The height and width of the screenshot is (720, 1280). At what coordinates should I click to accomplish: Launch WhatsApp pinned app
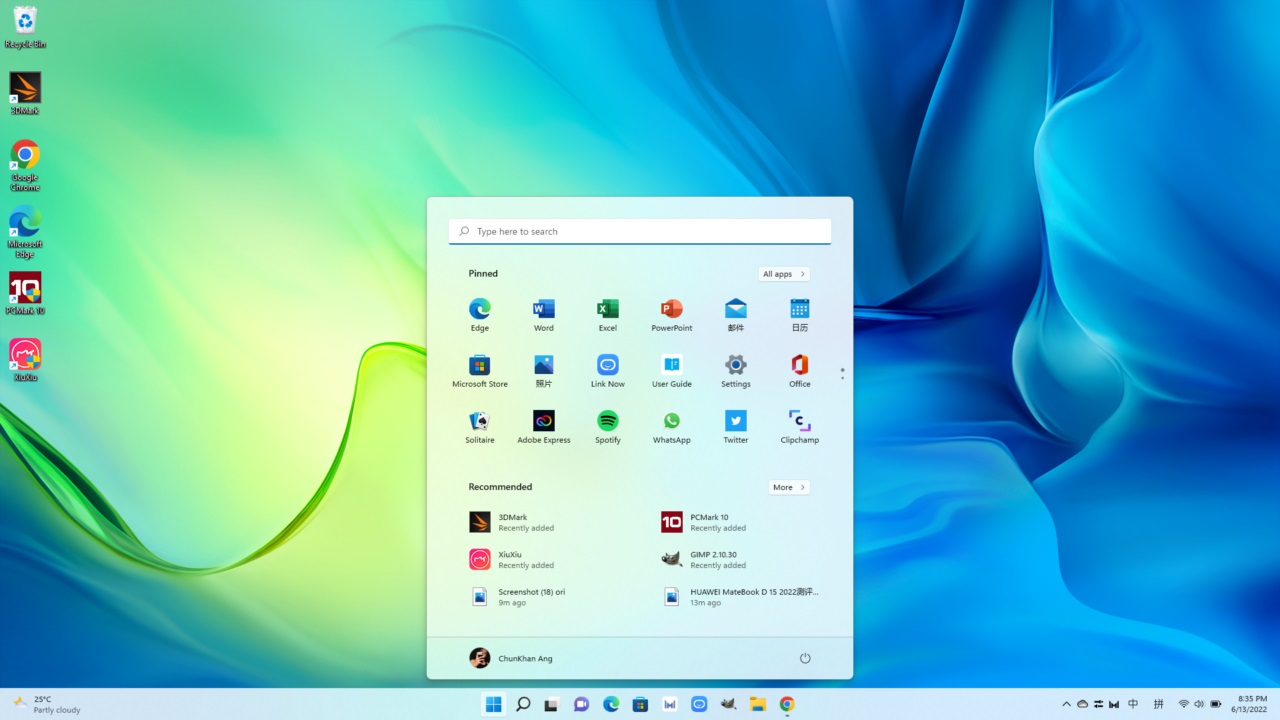coord(672,426)
